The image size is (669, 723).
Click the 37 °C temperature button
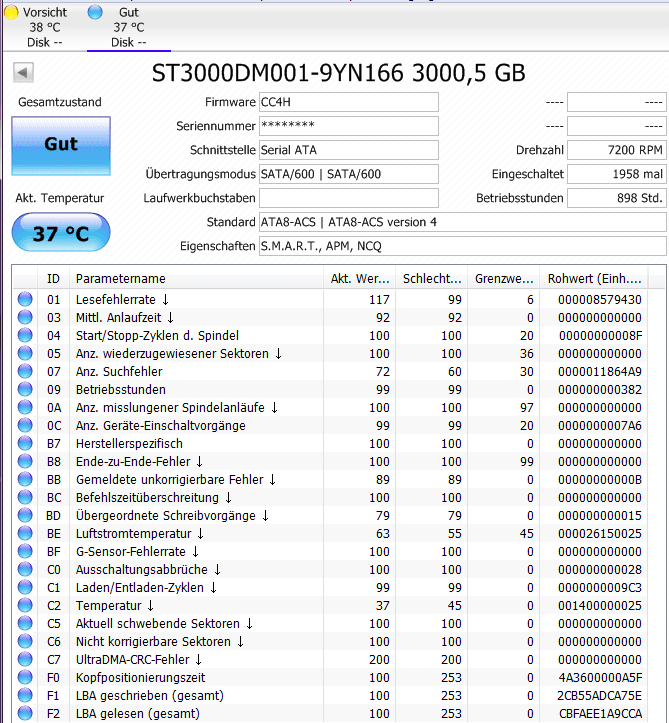coord(61,232)
